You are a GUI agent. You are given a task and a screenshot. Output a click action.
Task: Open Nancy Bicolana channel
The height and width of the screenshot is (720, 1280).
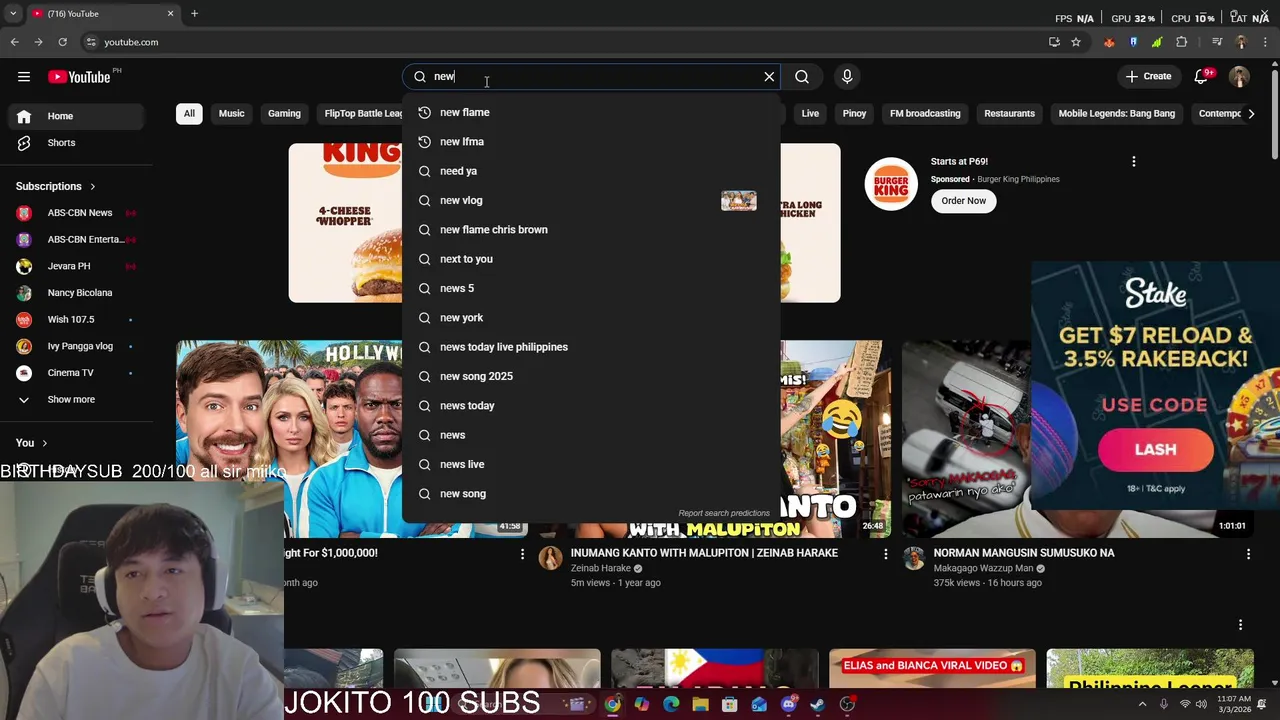(x=77, y=293)
